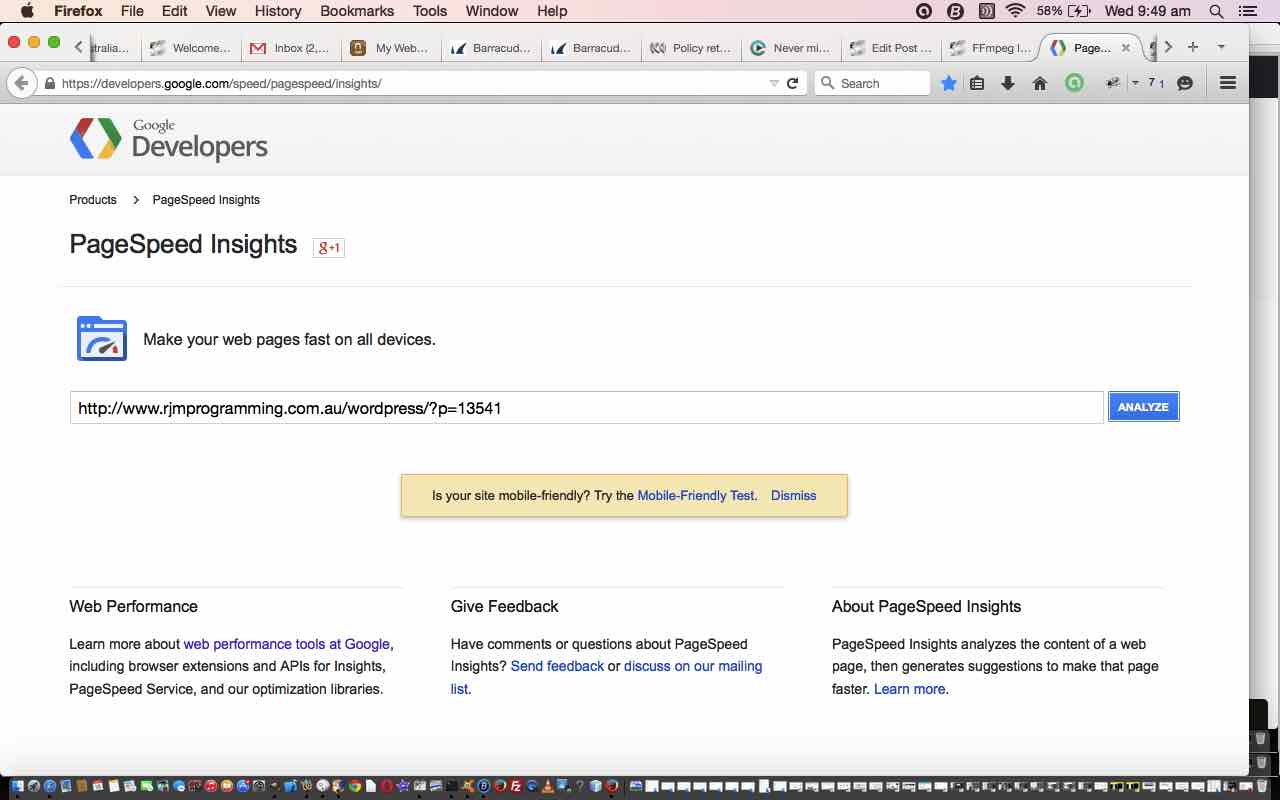Reload the page with refresh icon
The height and width of the screenshot is (800, 1280).
793,83
